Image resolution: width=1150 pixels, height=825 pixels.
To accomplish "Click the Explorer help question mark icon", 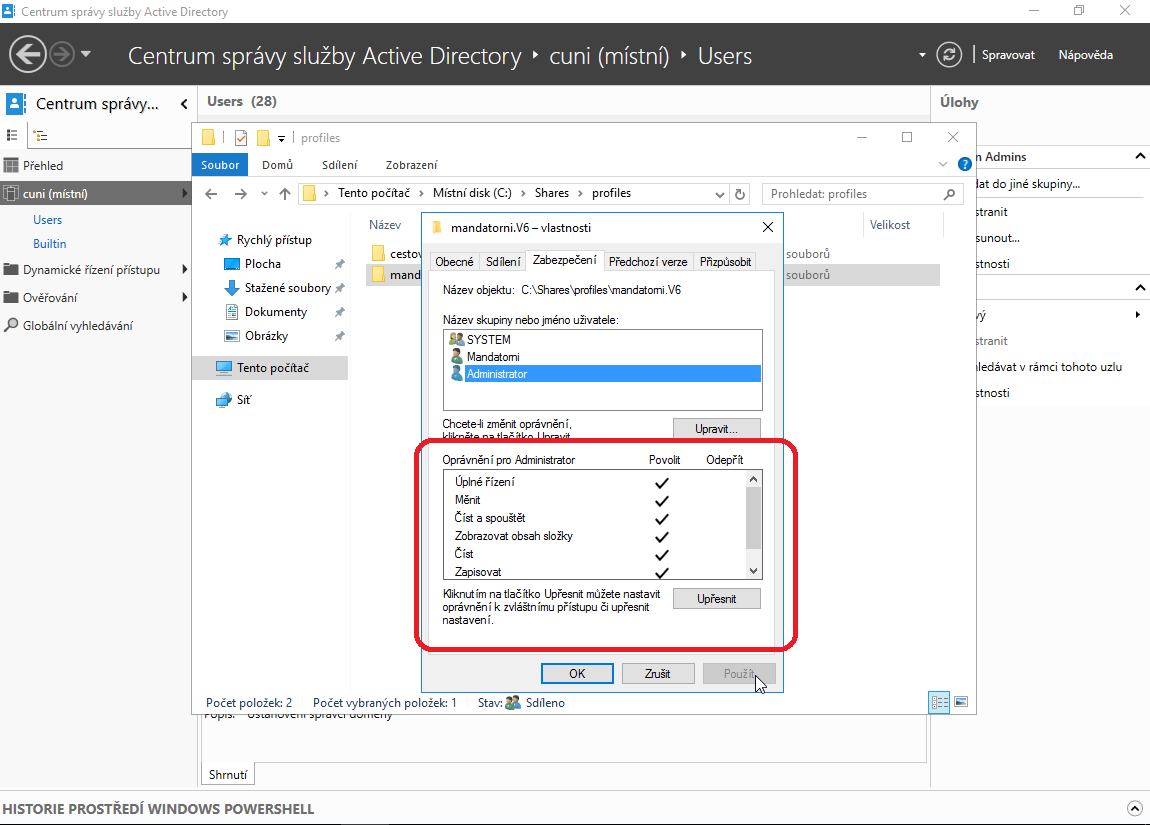I will 964,164.
